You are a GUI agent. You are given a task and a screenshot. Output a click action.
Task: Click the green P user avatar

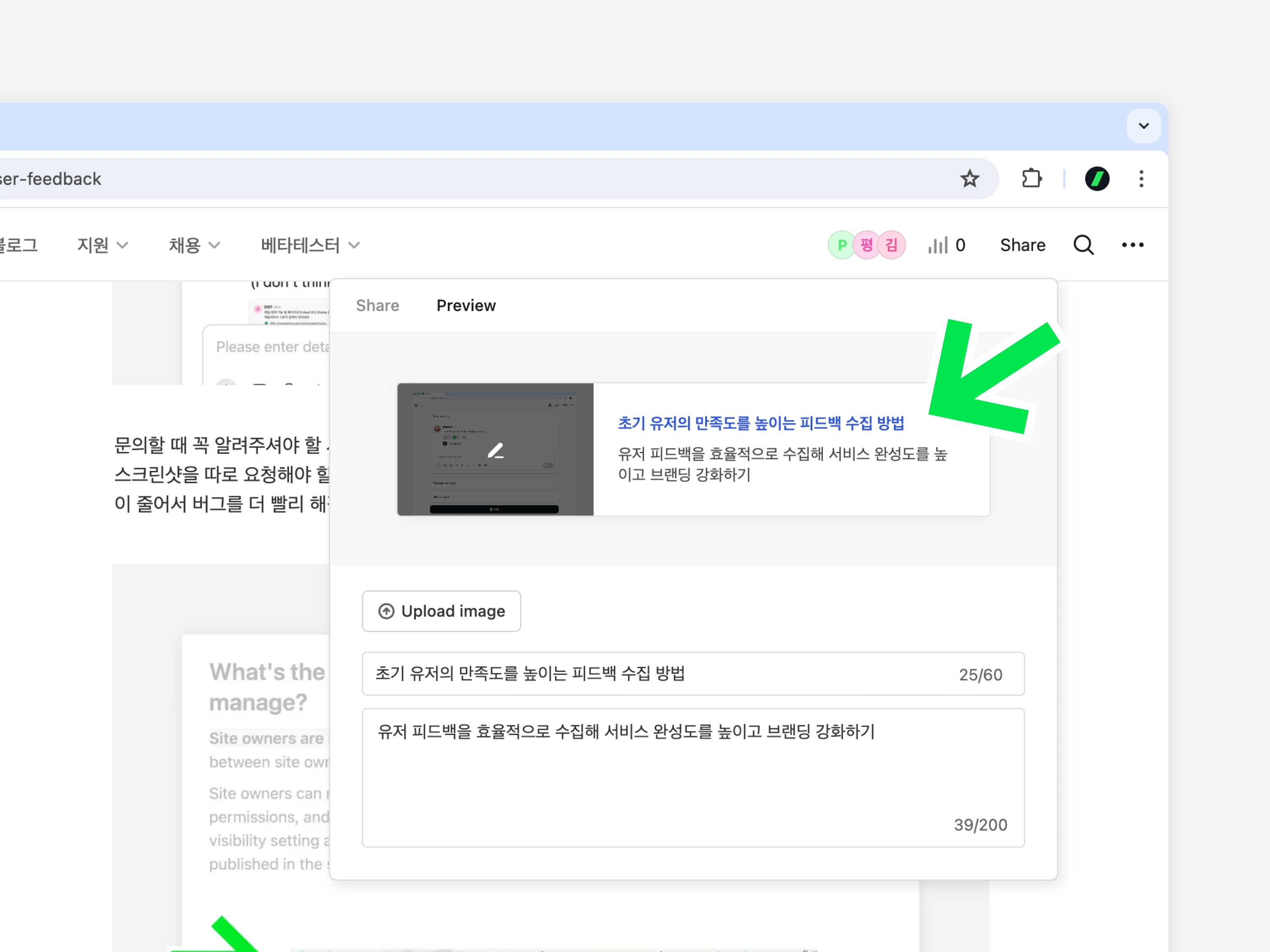click(841, 245)
